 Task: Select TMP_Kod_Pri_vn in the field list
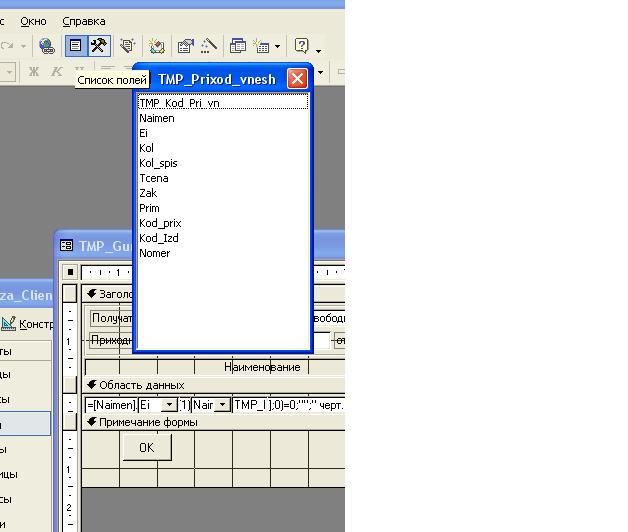click(223, 103)
